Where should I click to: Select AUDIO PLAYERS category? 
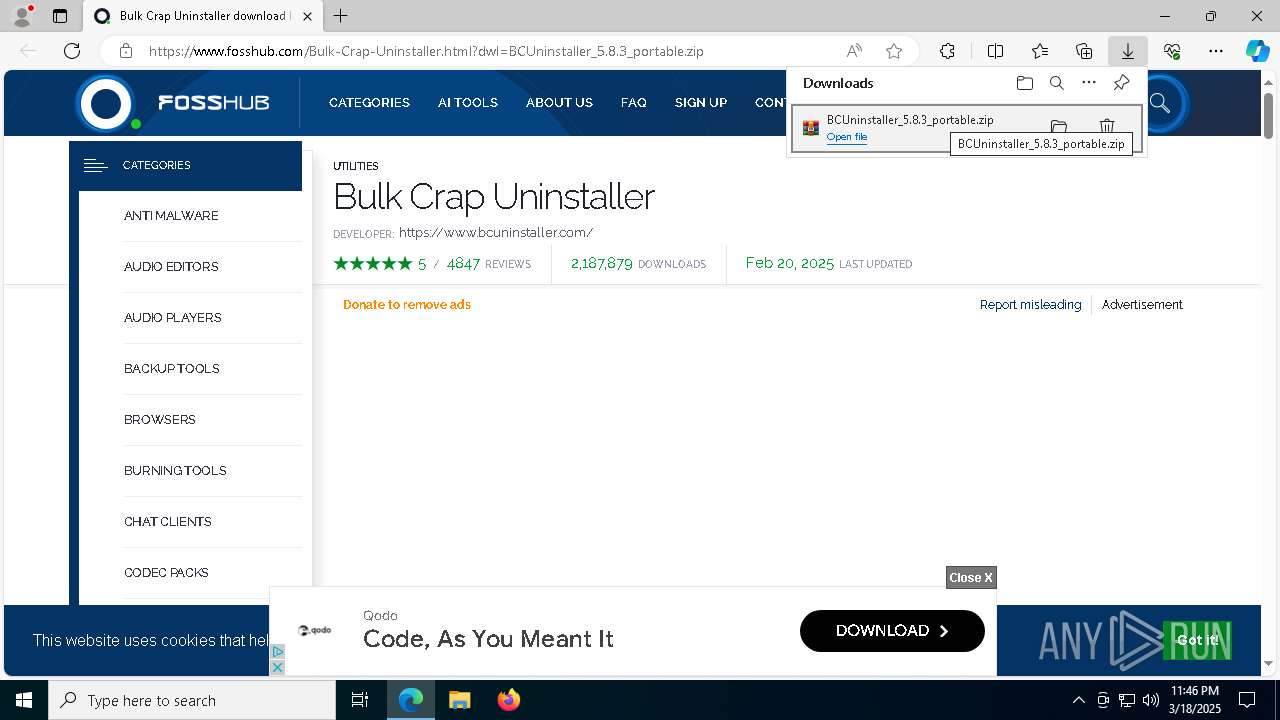pyautogui.click(x=173, y=318)
